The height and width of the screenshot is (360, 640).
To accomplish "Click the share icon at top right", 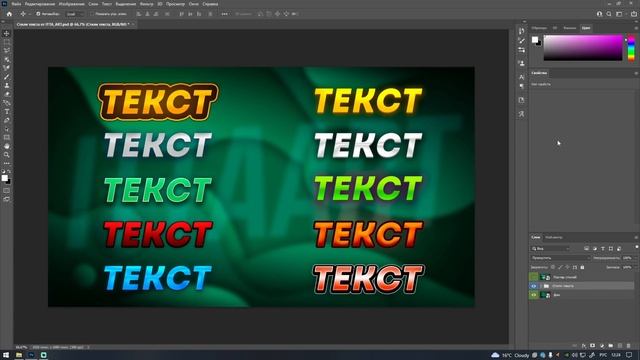I will tap(633, 14).
